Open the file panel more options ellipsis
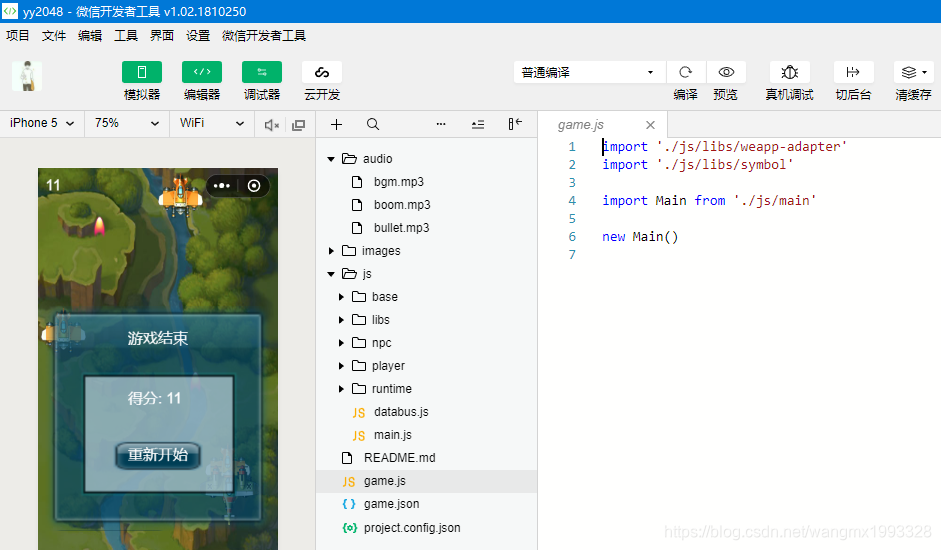 click(x=441, y=124)
